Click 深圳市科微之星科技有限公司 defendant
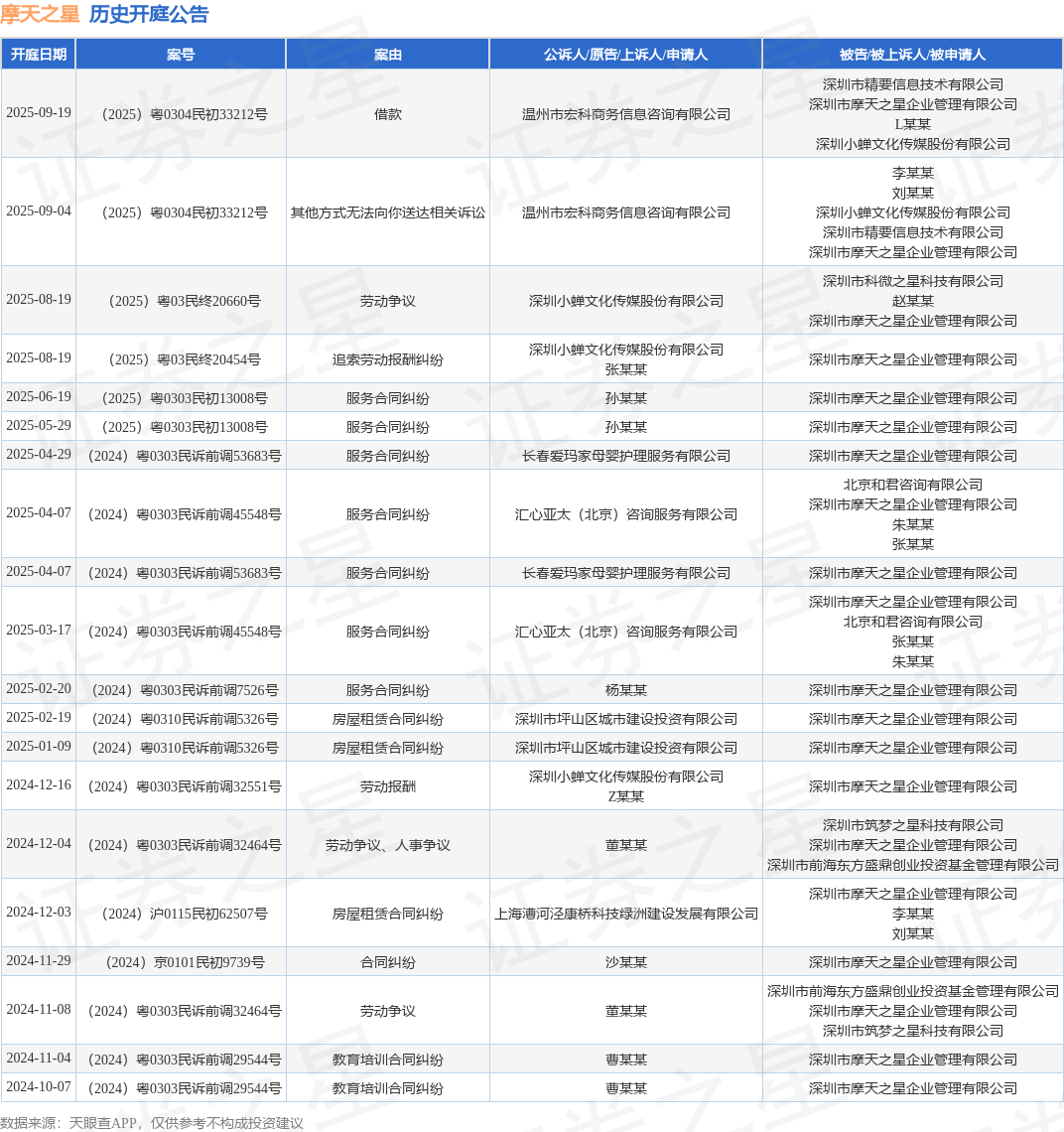Image resolution: width=1064 pixels, height=1132 pixels. point(912,282)
